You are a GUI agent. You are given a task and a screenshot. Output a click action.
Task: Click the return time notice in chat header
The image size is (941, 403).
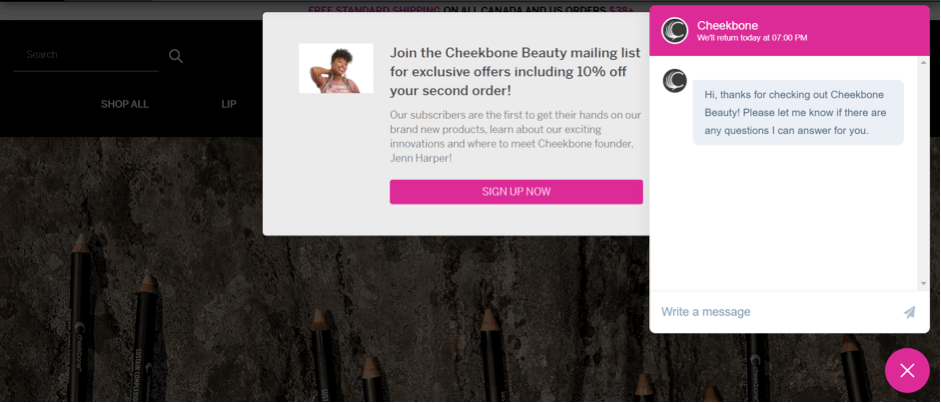coord(752,38)
